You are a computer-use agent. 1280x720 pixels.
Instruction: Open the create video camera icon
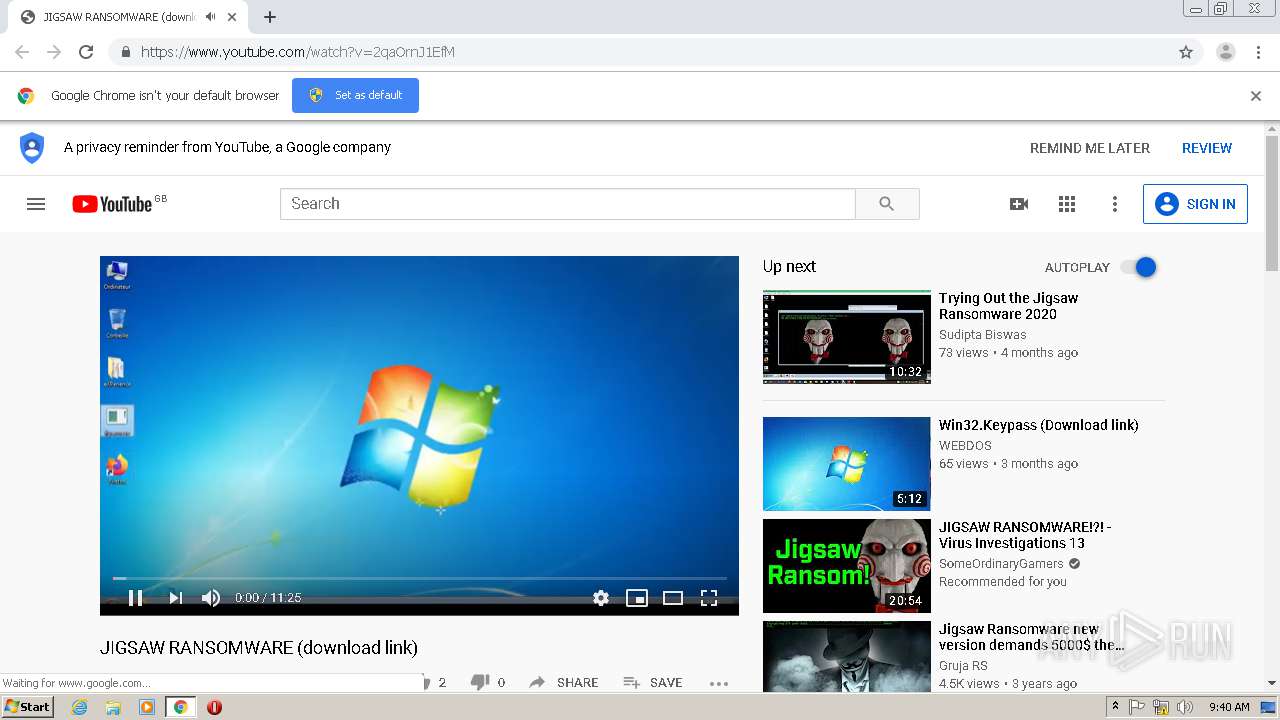(x=1019, y=204)
